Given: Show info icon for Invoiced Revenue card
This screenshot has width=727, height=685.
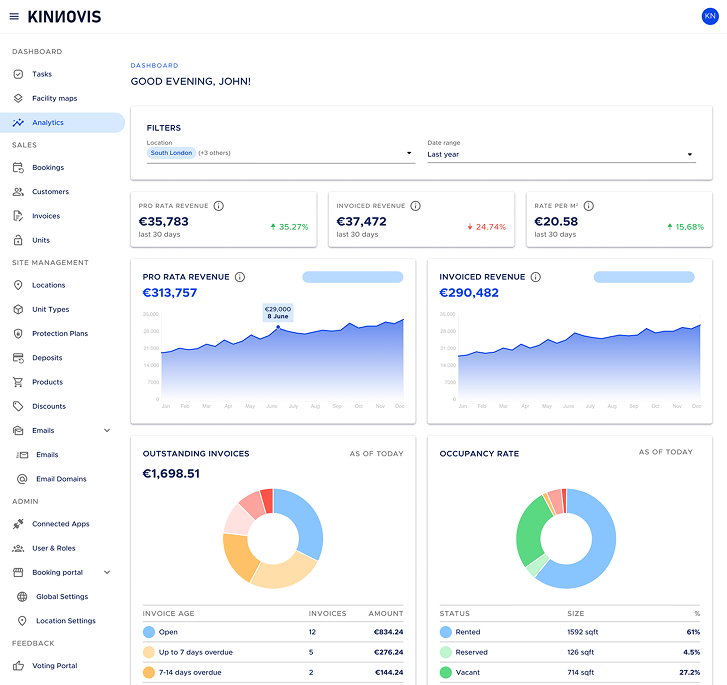Looking at the screenshot, I should tap(415, 206).
